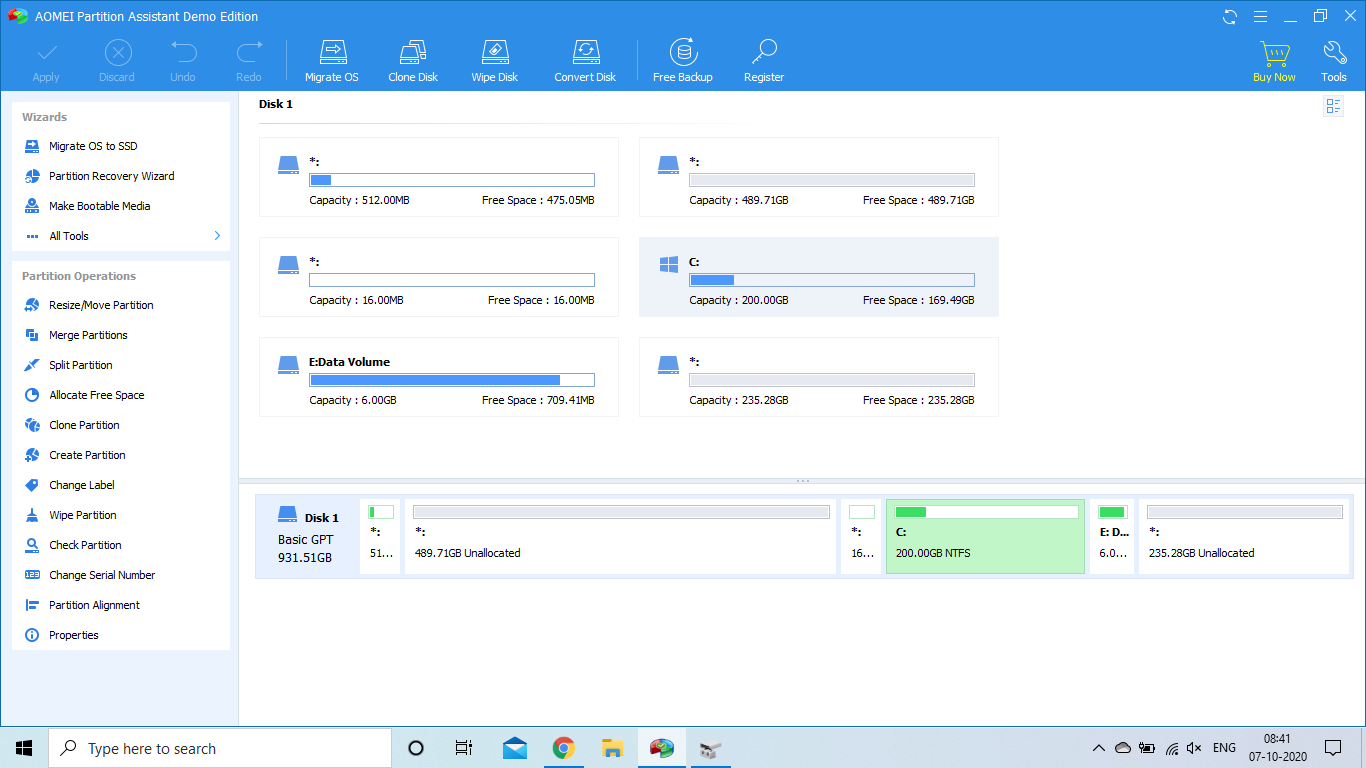
Task: Expand the All Tools arrow
Action: (x=217, y=236)
